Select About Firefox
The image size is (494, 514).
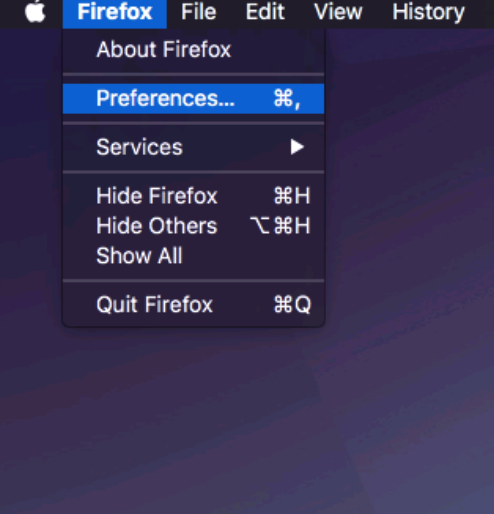[x=193, y=50]
